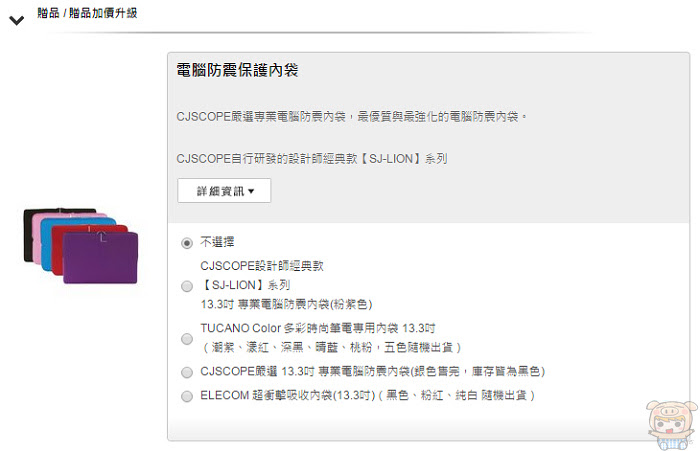This screenshot has height=451, width=700.
Task: Click the ELECOM 超衝擊吸收內袋 label text
Action: [x=367, y=396]
